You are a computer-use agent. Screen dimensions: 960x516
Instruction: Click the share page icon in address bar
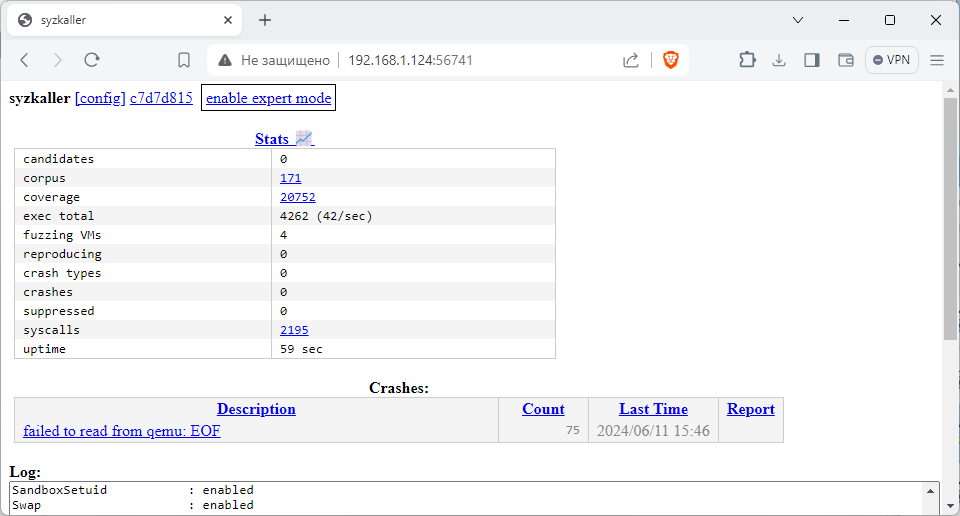[631, 60]
